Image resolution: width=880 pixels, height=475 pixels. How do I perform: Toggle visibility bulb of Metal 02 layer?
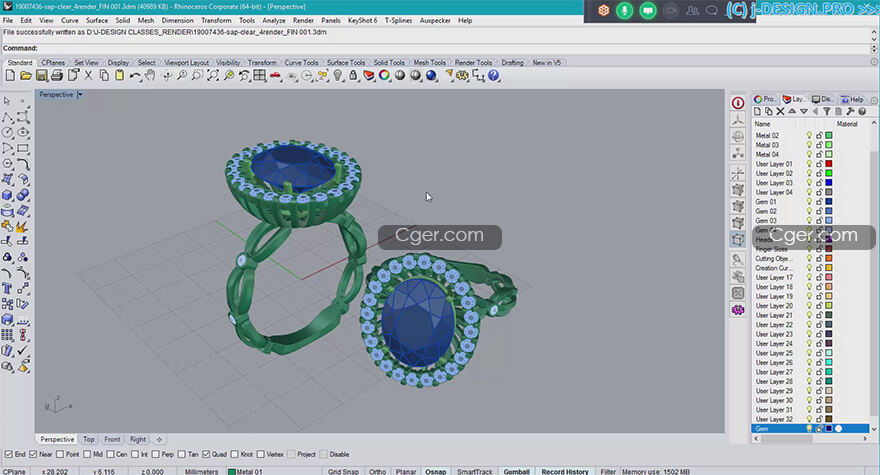[809, 135]
